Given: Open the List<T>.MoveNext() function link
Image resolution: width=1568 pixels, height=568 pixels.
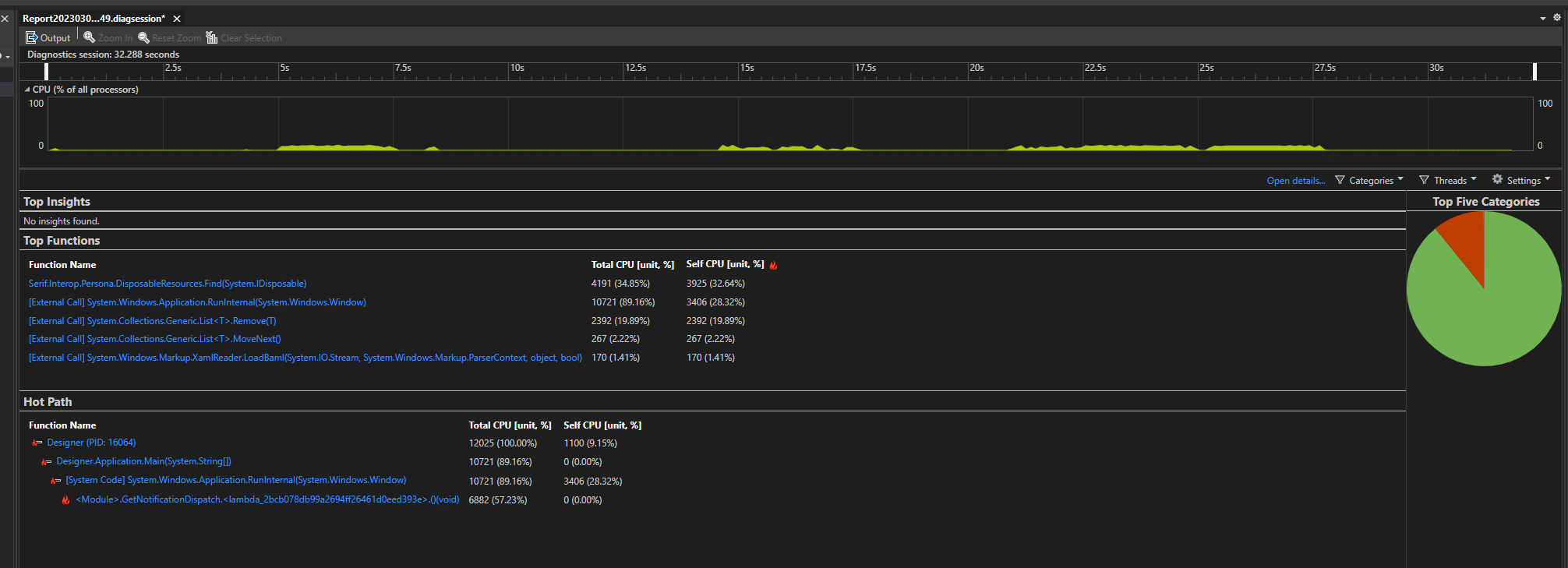Looking at the screenshot, I should 155,339.
